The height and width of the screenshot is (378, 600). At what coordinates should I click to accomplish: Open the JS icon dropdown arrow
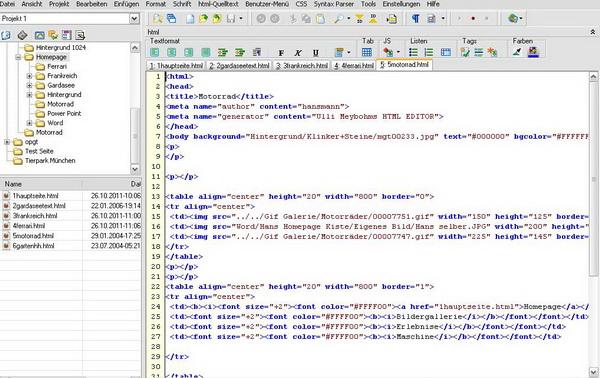click(x=398, y=52)
